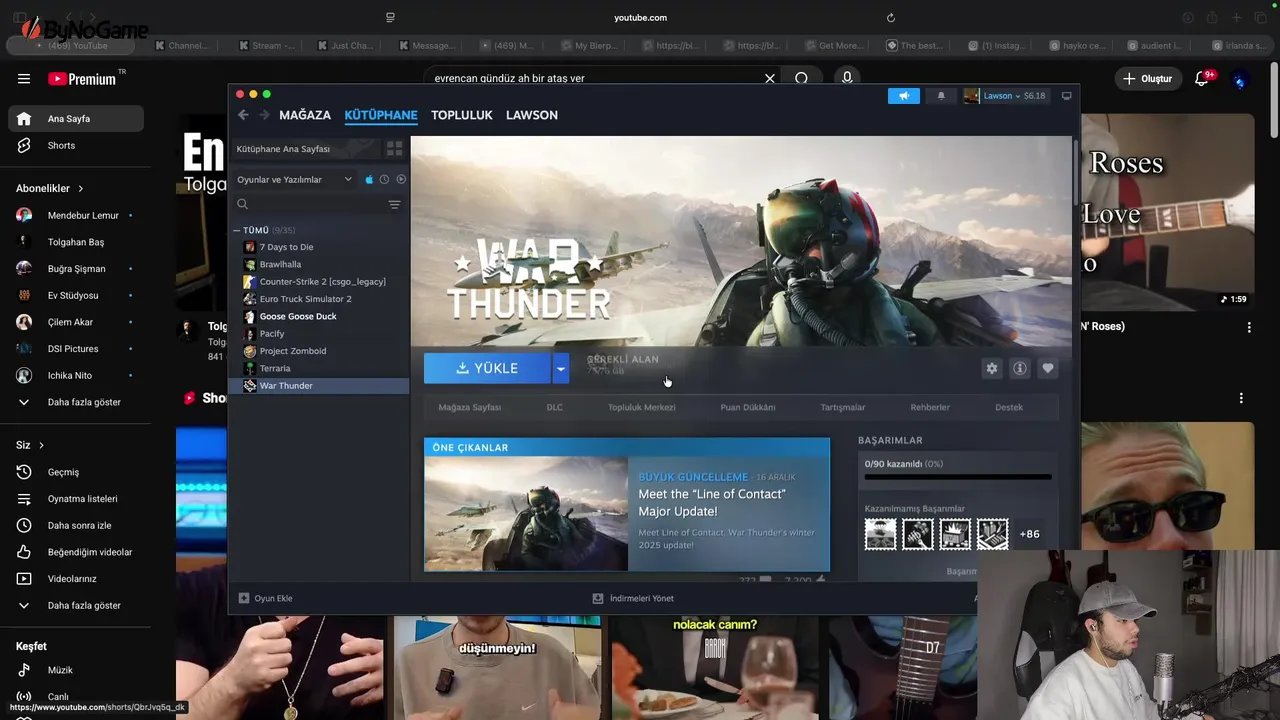Click the achievements progress bar
Viewport: 1280px width, 720px height.
tap(958, 478)
